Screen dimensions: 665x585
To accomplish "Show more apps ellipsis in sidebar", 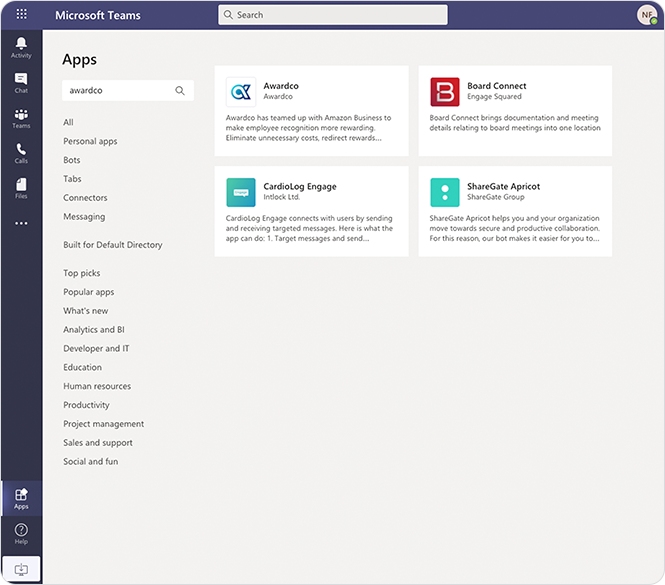I will click(21, 223).
